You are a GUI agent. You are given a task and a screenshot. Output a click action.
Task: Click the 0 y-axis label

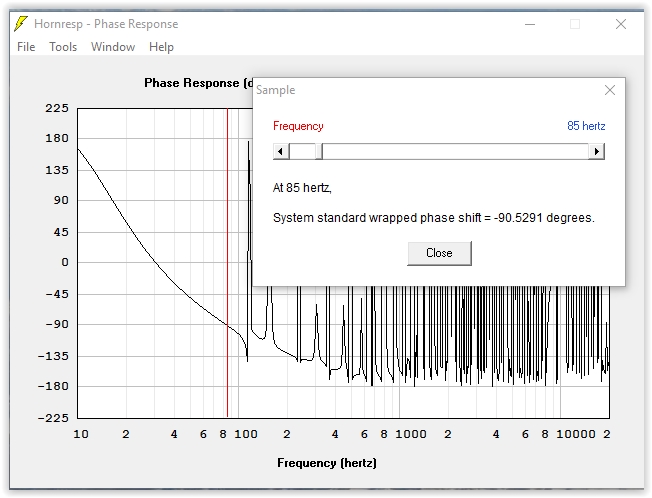pyautogui.click(x=65, y=262)
